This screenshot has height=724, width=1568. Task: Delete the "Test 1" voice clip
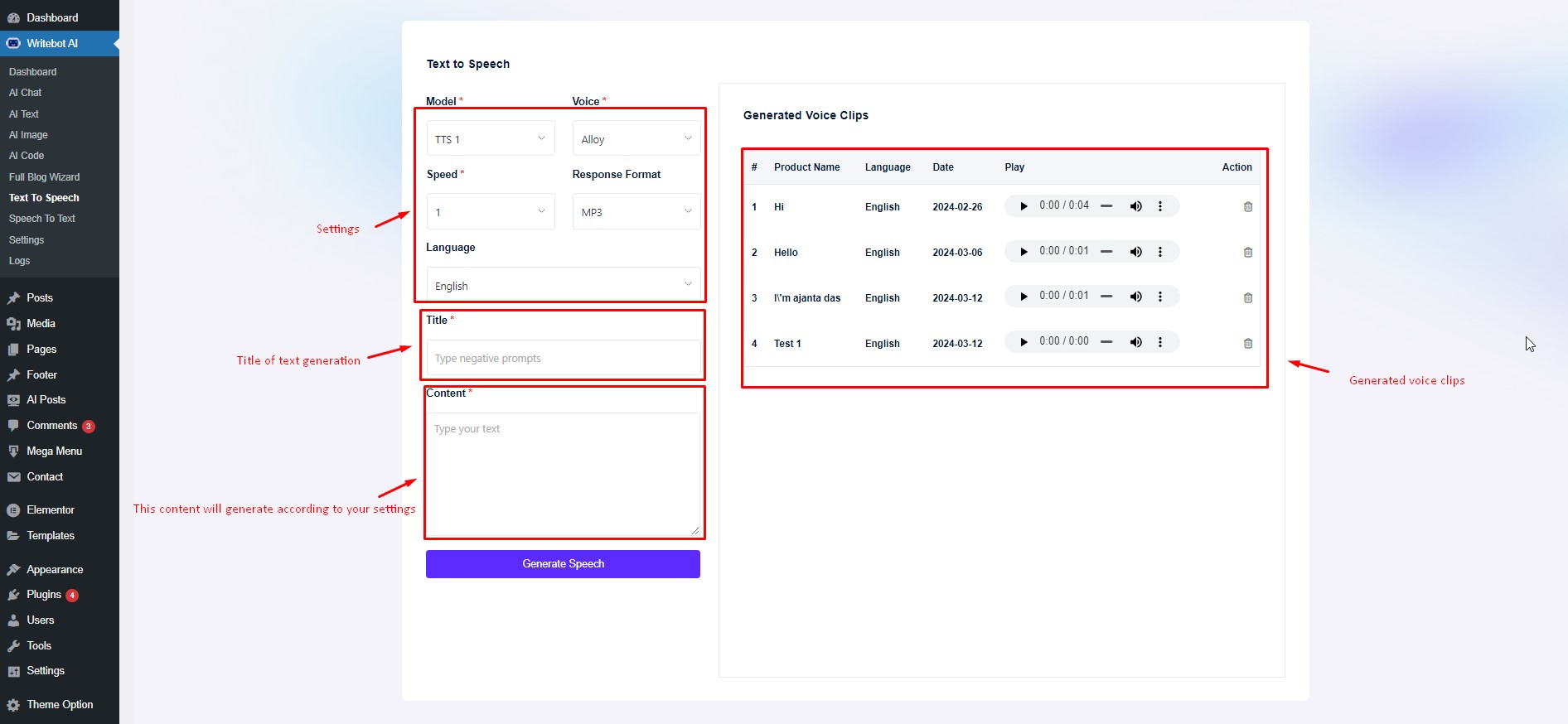click(1248, 344)
